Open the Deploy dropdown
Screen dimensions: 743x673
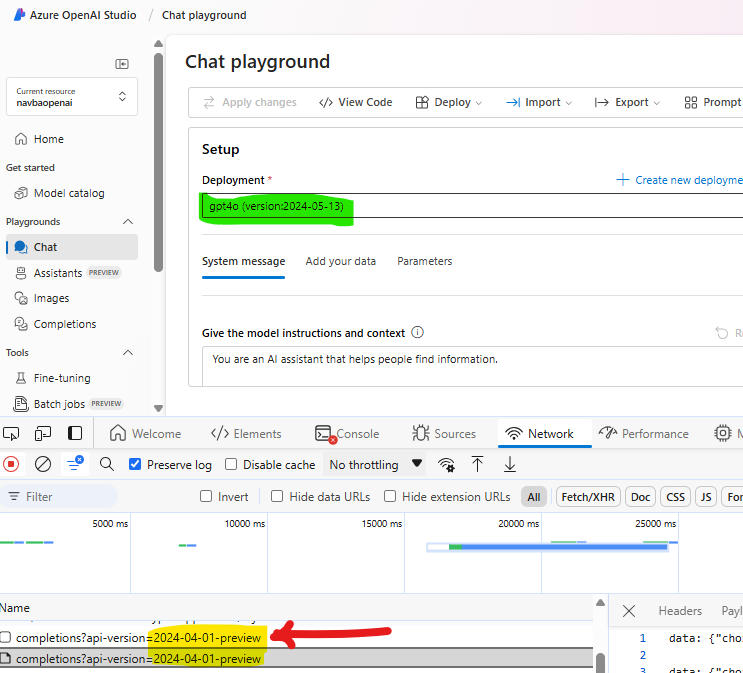click(448, 102)
